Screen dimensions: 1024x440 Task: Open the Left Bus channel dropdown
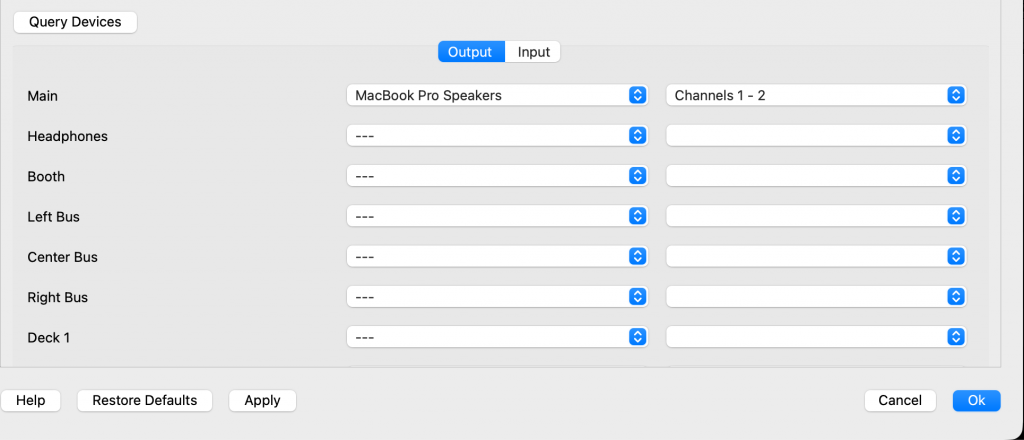click(x=816, y=216)
